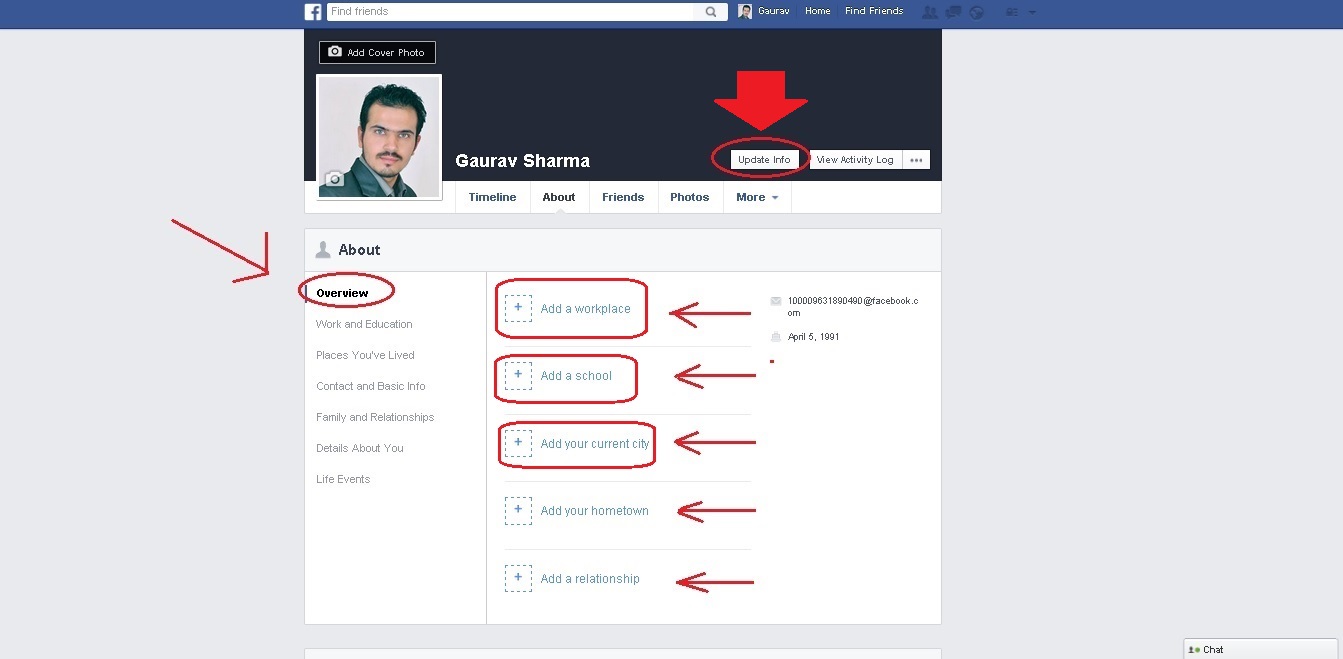The height and width of the screenshot is (659, 1343).
Task: Click Add your hometown link
Action: point(595,511)
